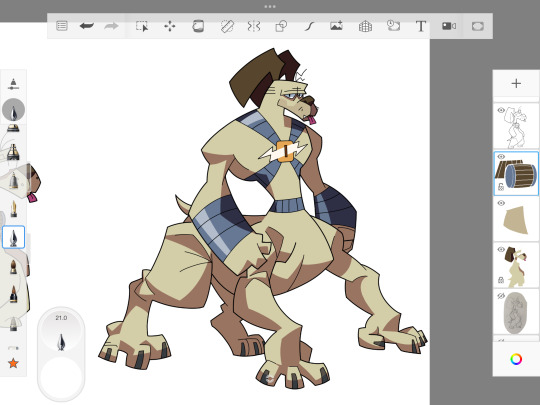Pick the Flood Fill bucket tool
540x405 pixels.
[198, 26]
